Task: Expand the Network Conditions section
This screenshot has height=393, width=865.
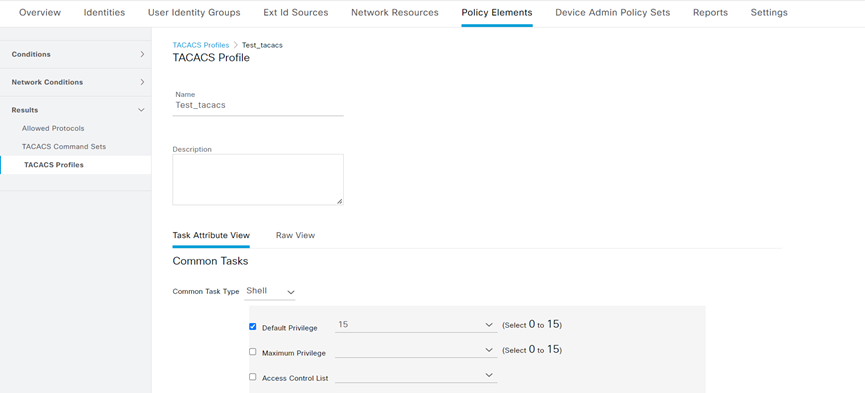Action: (76, 82)
